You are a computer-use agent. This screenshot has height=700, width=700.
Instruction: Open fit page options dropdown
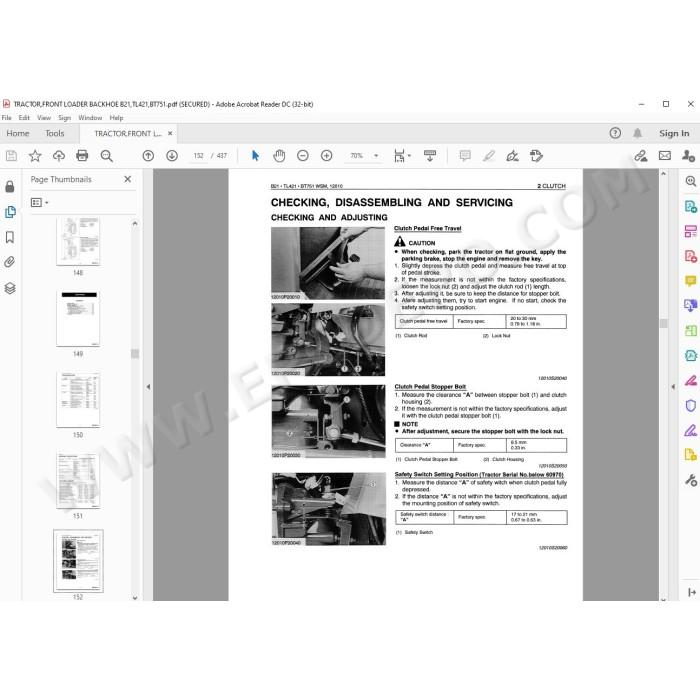tap(402, 156)
